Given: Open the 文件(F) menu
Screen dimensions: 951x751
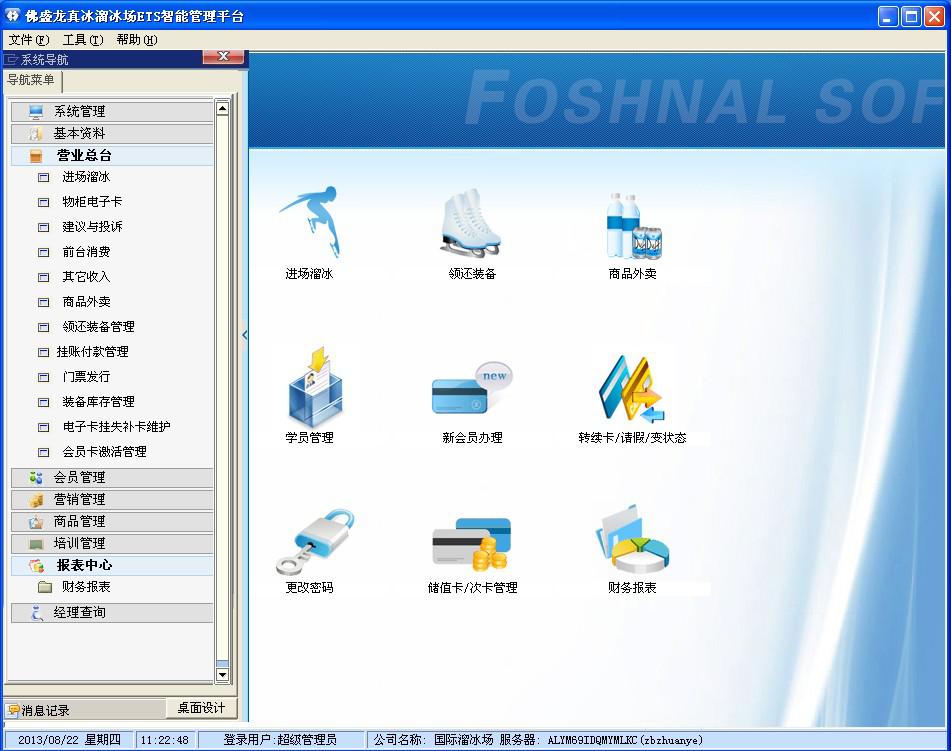Looking at the screenshot, I should (29, 40).
